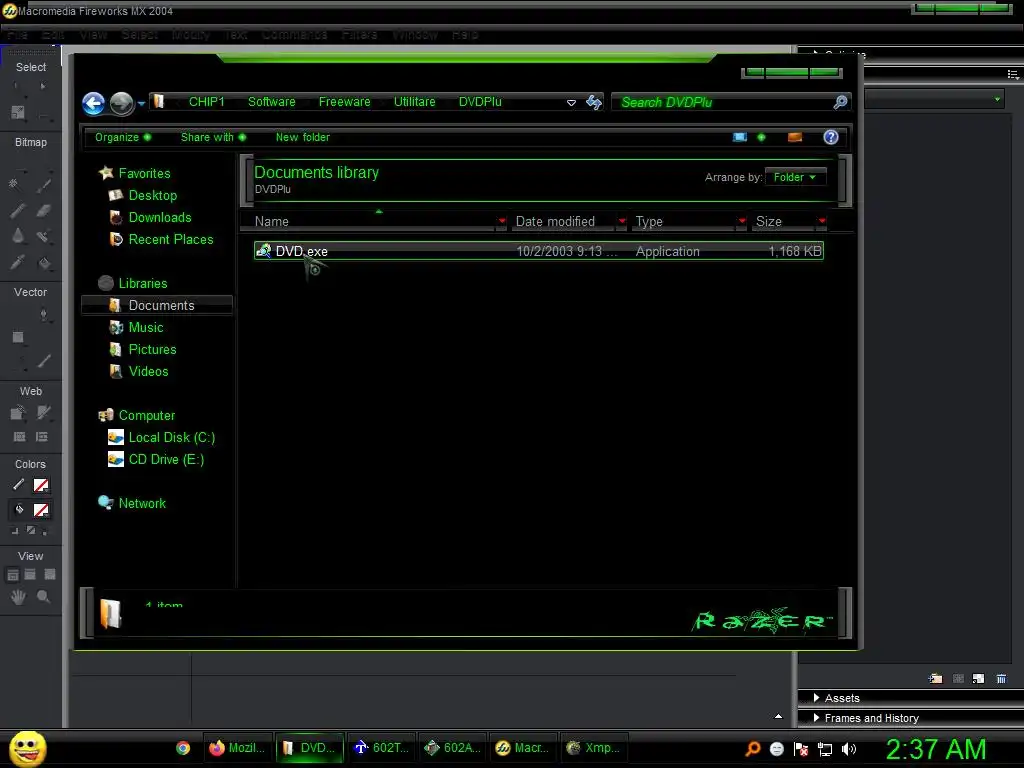Select the Knife tool

coord(44,360)
